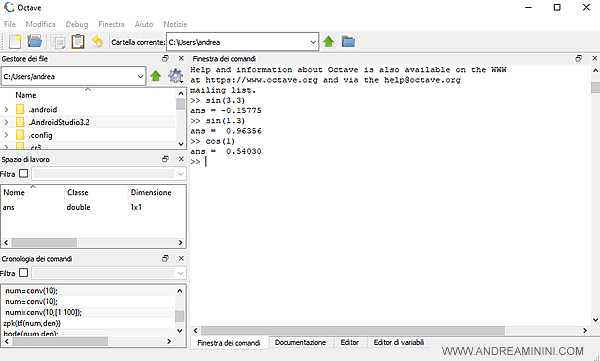The image size is (600, 361).
Task: Expand the .AndroidStudio3.2 tree node
Action: (6, 122)
